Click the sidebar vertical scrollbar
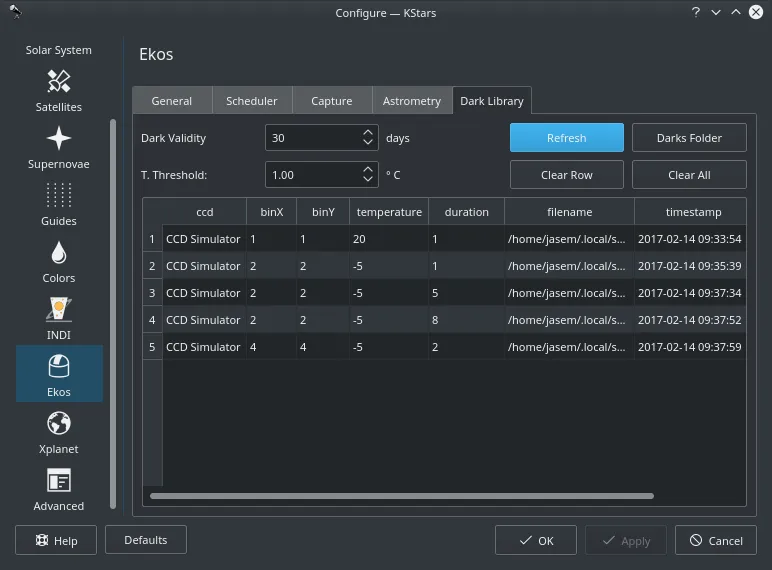Image resolution: width=772 pixels, height=570 pixels. coord(113,314)
